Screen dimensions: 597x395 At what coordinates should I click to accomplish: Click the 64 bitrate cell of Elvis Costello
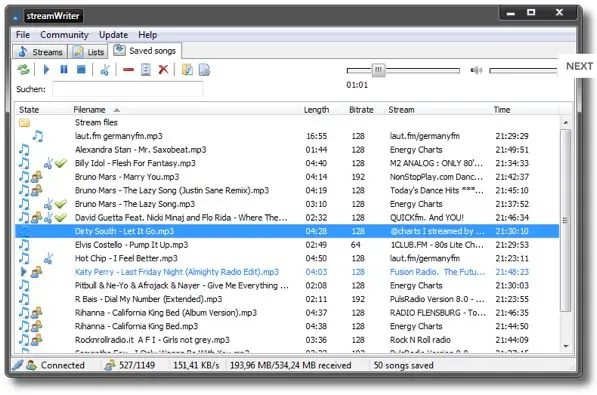point(356,245)
